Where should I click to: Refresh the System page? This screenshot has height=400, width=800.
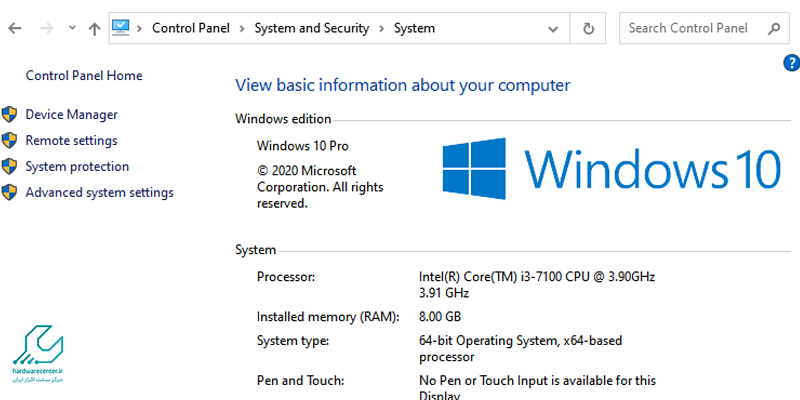[x=588, y=29]
